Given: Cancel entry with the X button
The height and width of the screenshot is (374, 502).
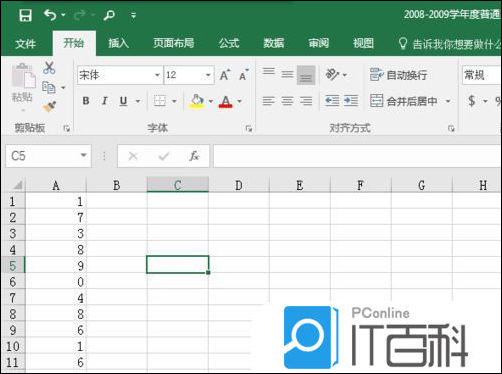Looking at the screenshot, I should [133, 156].
